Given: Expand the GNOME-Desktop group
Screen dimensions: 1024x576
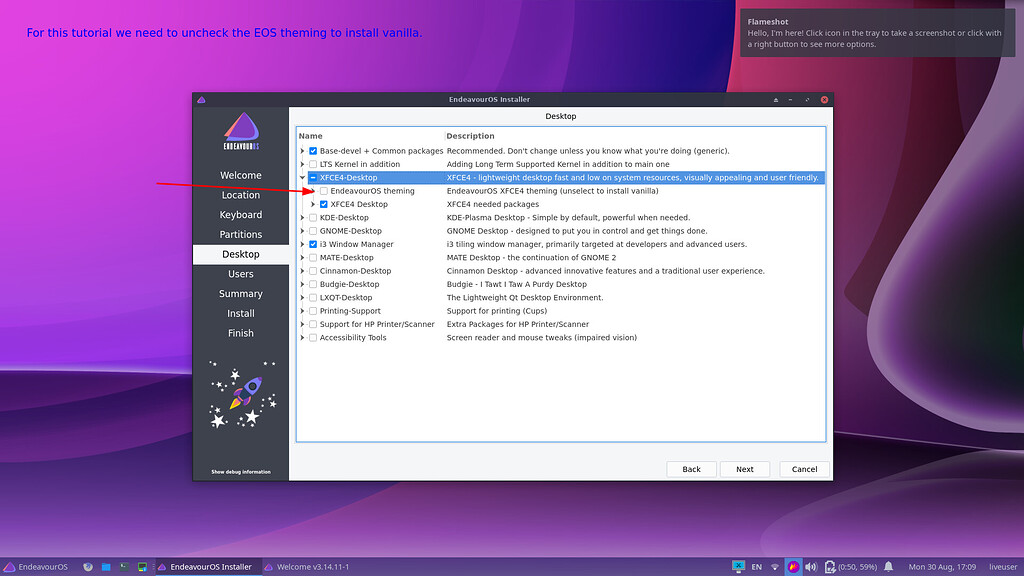Looking at the screenshot, I should point(302,231).
